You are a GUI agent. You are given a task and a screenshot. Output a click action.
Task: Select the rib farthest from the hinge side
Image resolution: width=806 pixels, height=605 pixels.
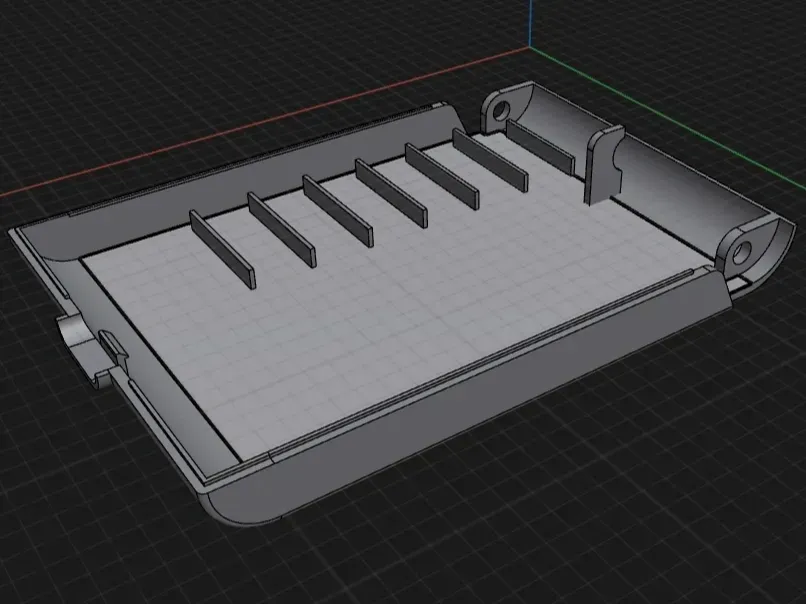coord(222,249)
